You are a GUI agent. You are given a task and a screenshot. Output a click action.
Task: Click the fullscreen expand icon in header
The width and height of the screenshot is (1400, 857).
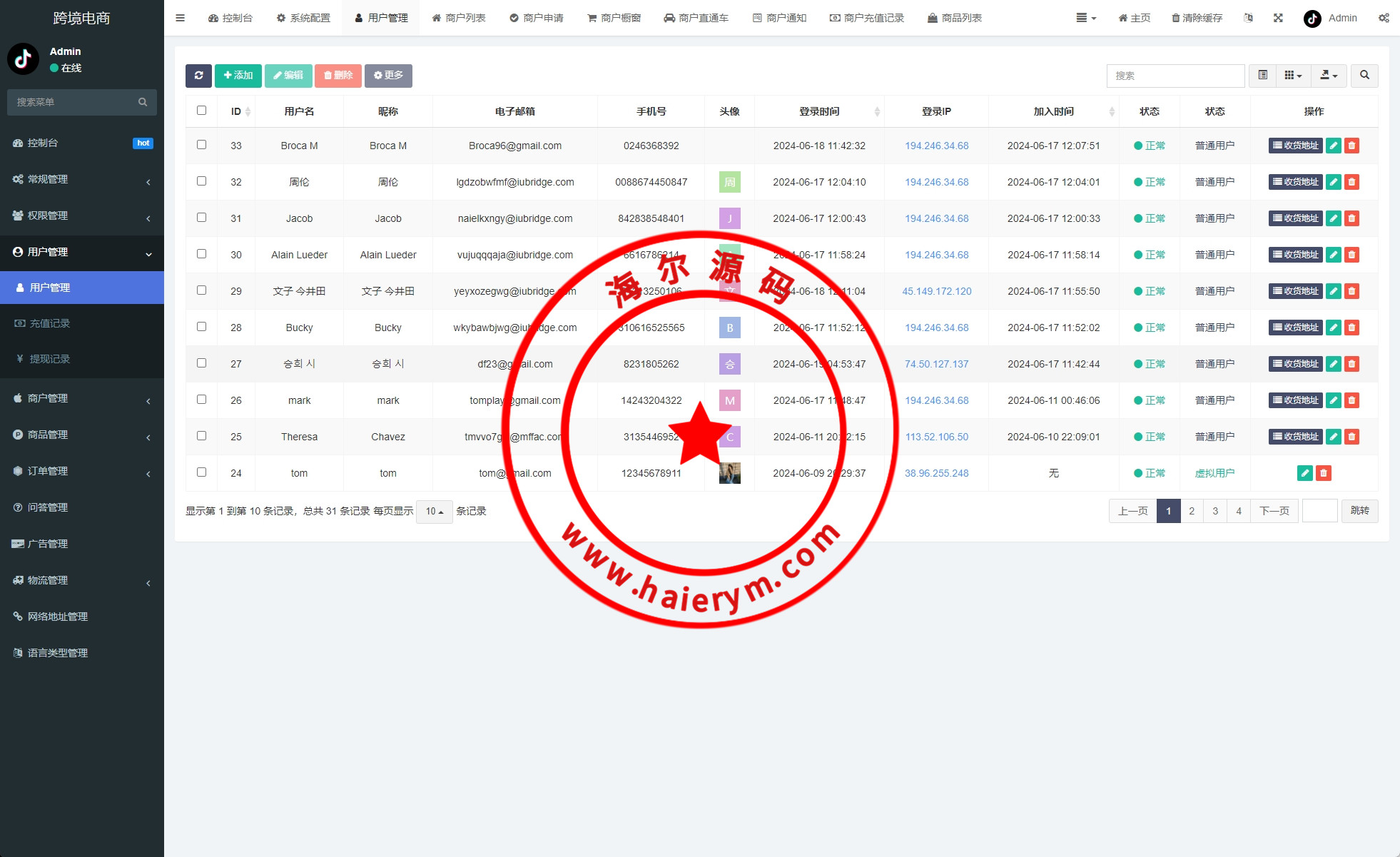(1278, 18)
